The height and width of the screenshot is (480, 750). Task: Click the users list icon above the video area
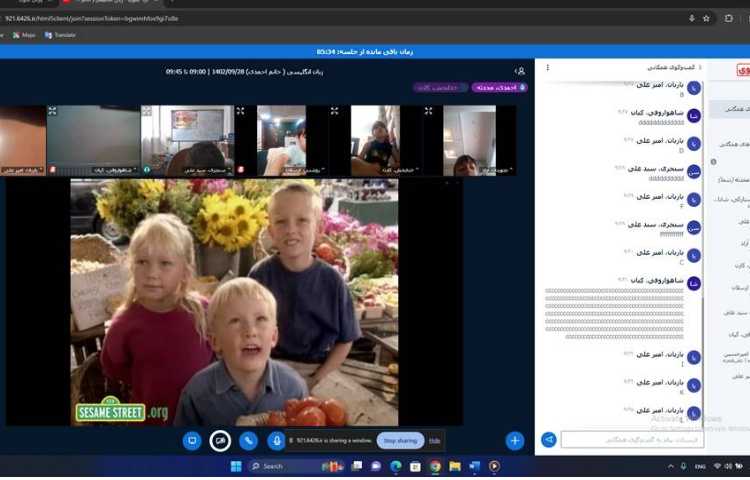pos(520,71)
